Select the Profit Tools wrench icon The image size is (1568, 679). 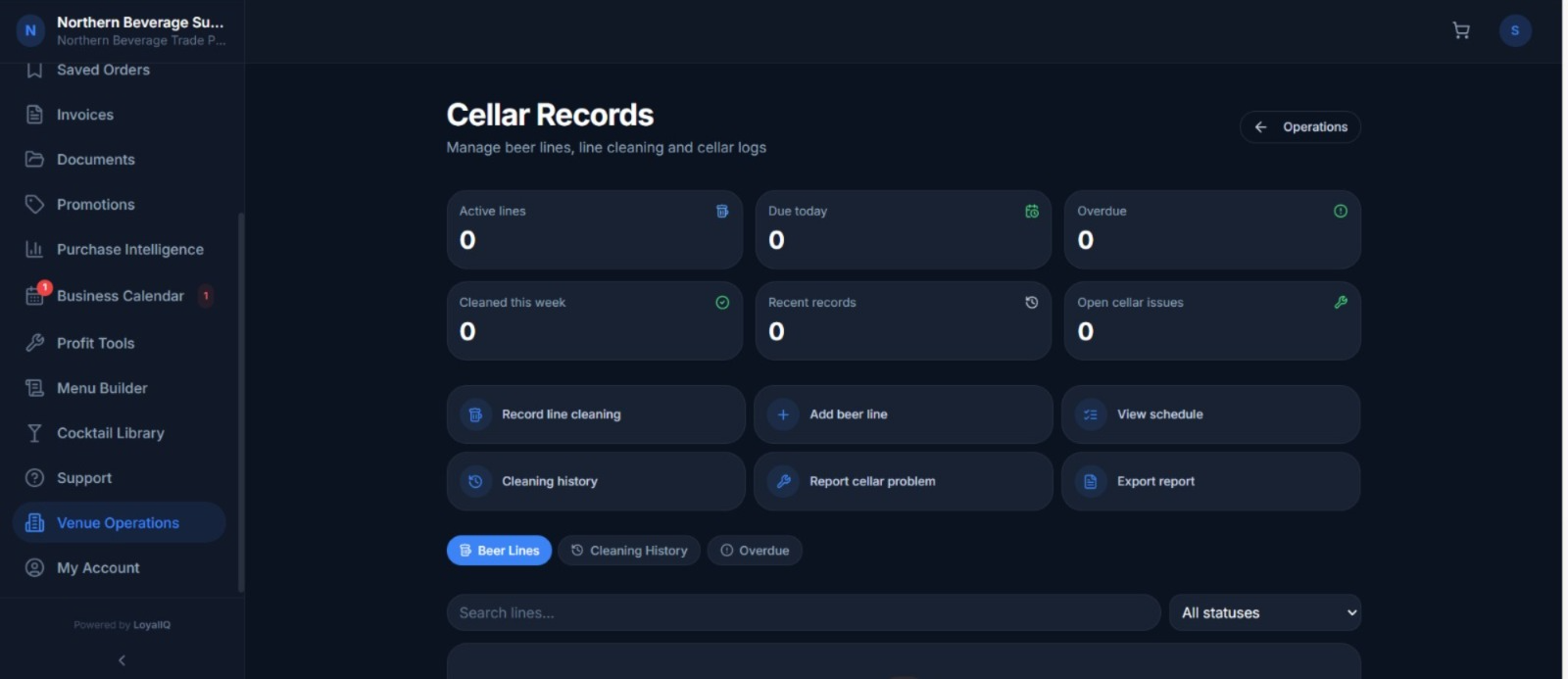pos(34,343)
